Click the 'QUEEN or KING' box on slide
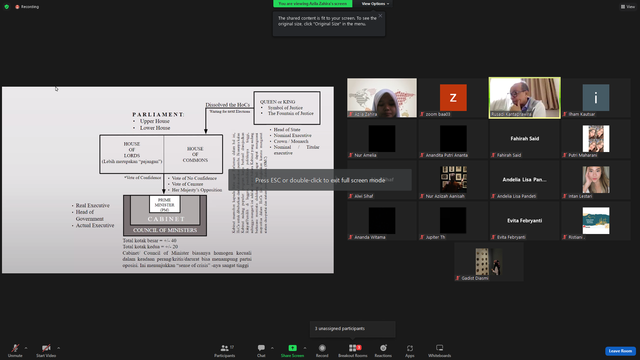640x360 pixels. [287, 108]
